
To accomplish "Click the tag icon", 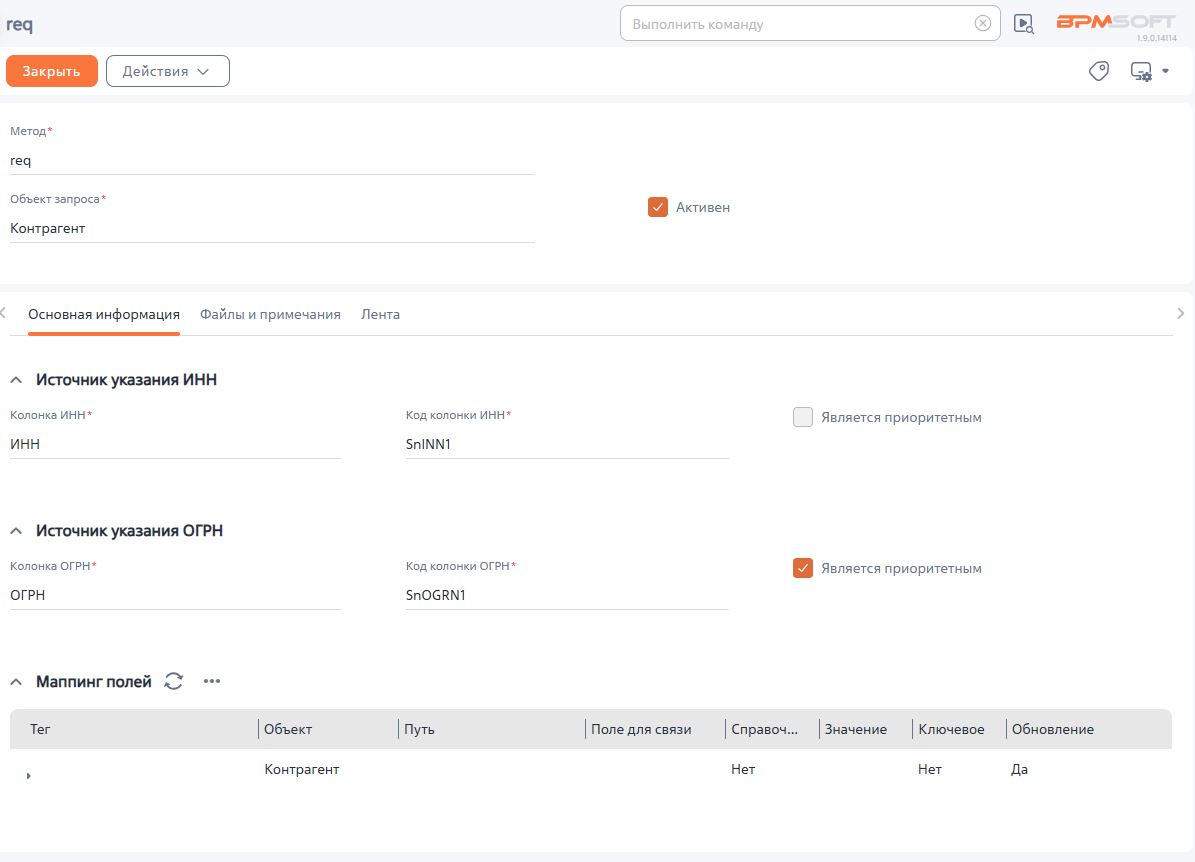I will pyautogui.click(x=1098, y=71).
